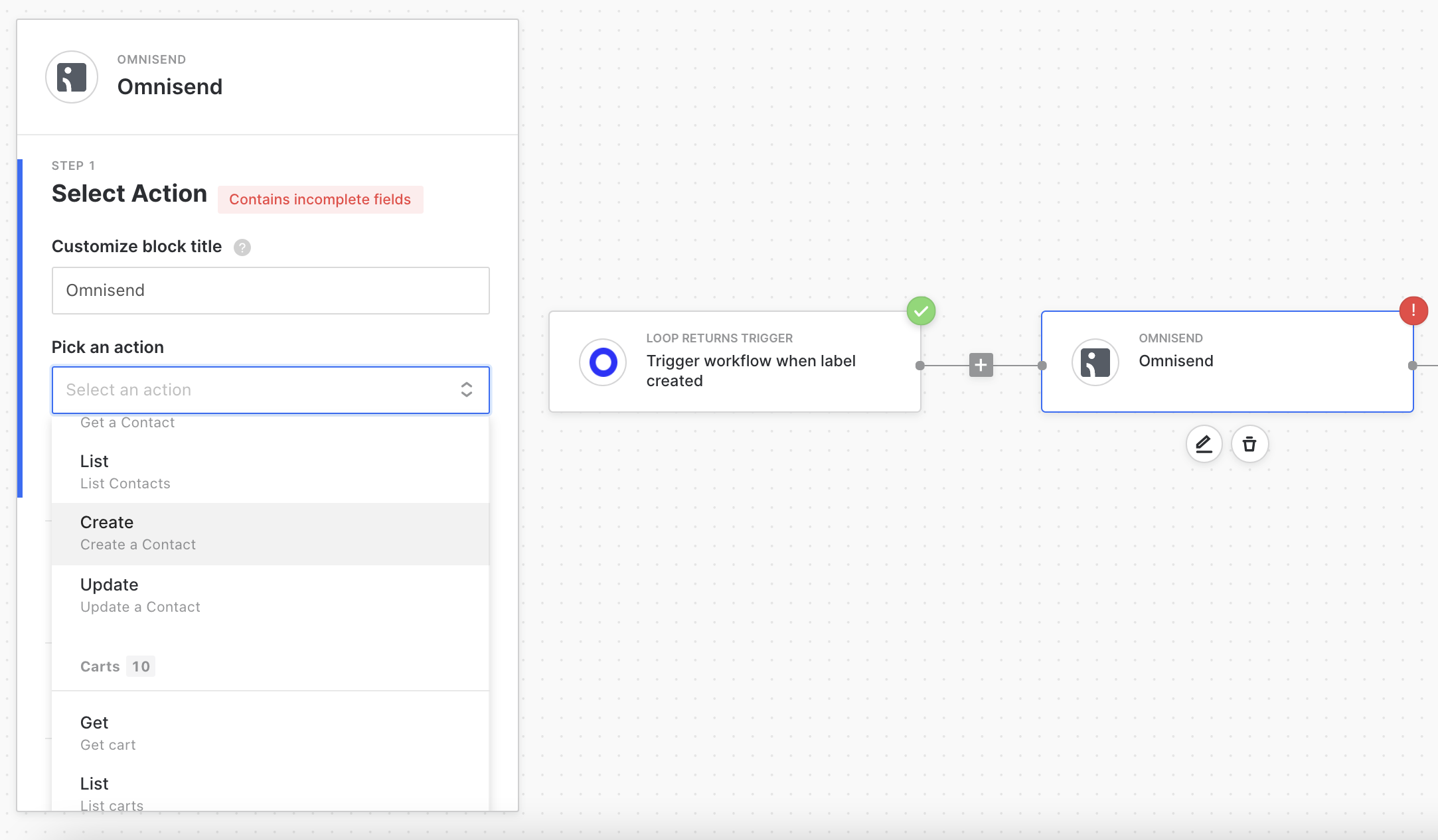Click the STEP 1 label
The width and height of the screenshot is (1438, 840).
74,166
